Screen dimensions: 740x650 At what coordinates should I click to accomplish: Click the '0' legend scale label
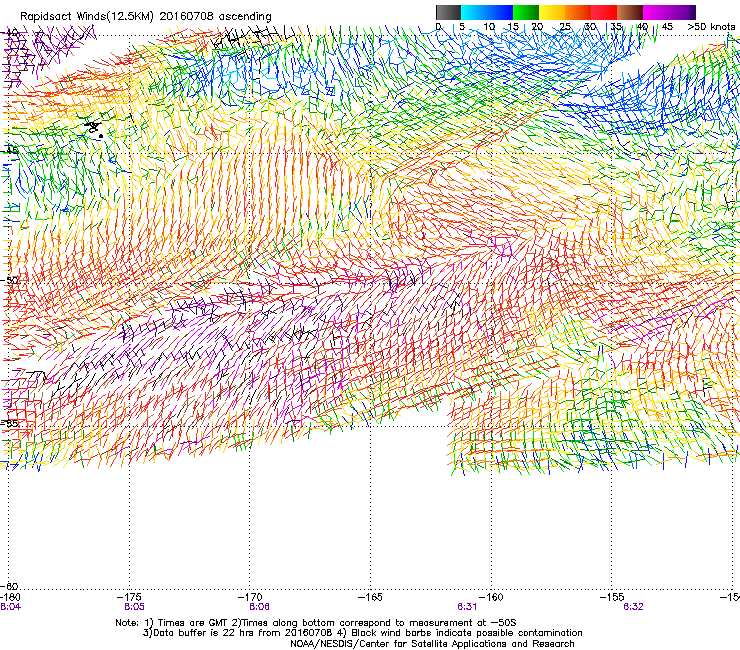point(438,27)
